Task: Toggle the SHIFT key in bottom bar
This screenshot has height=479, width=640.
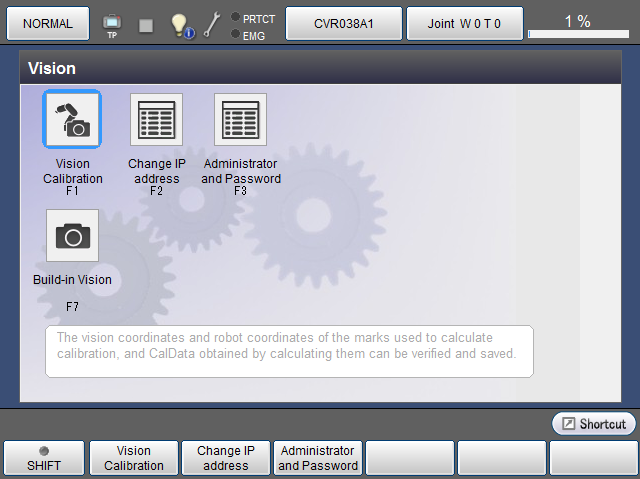Action: (44, 458)
